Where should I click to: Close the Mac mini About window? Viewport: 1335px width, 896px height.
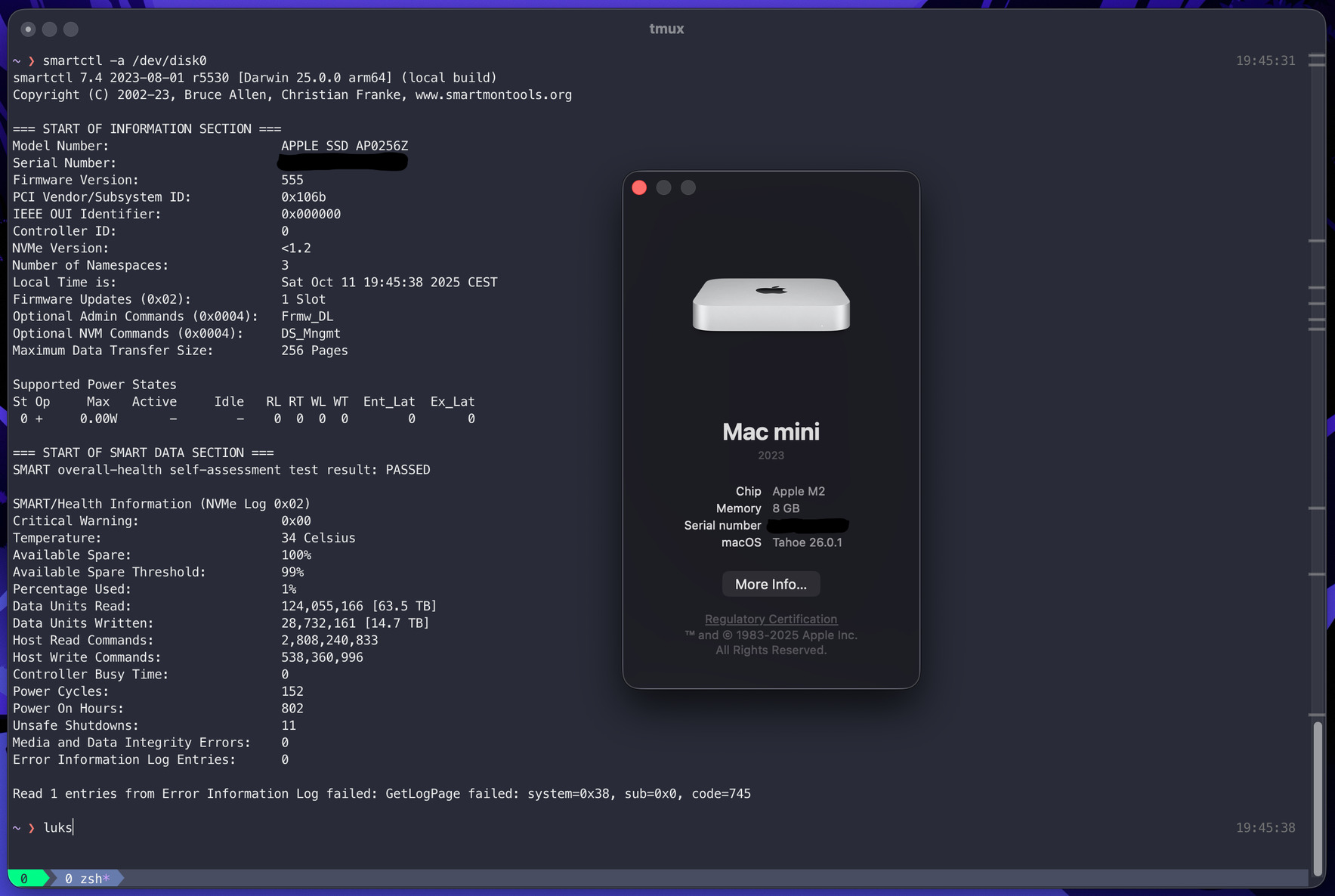point(639,187)
